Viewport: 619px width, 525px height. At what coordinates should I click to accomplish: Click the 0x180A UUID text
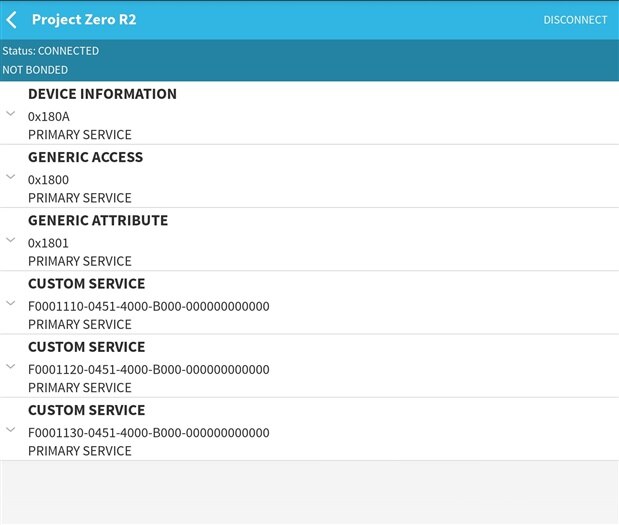click(x=49, y=116)
